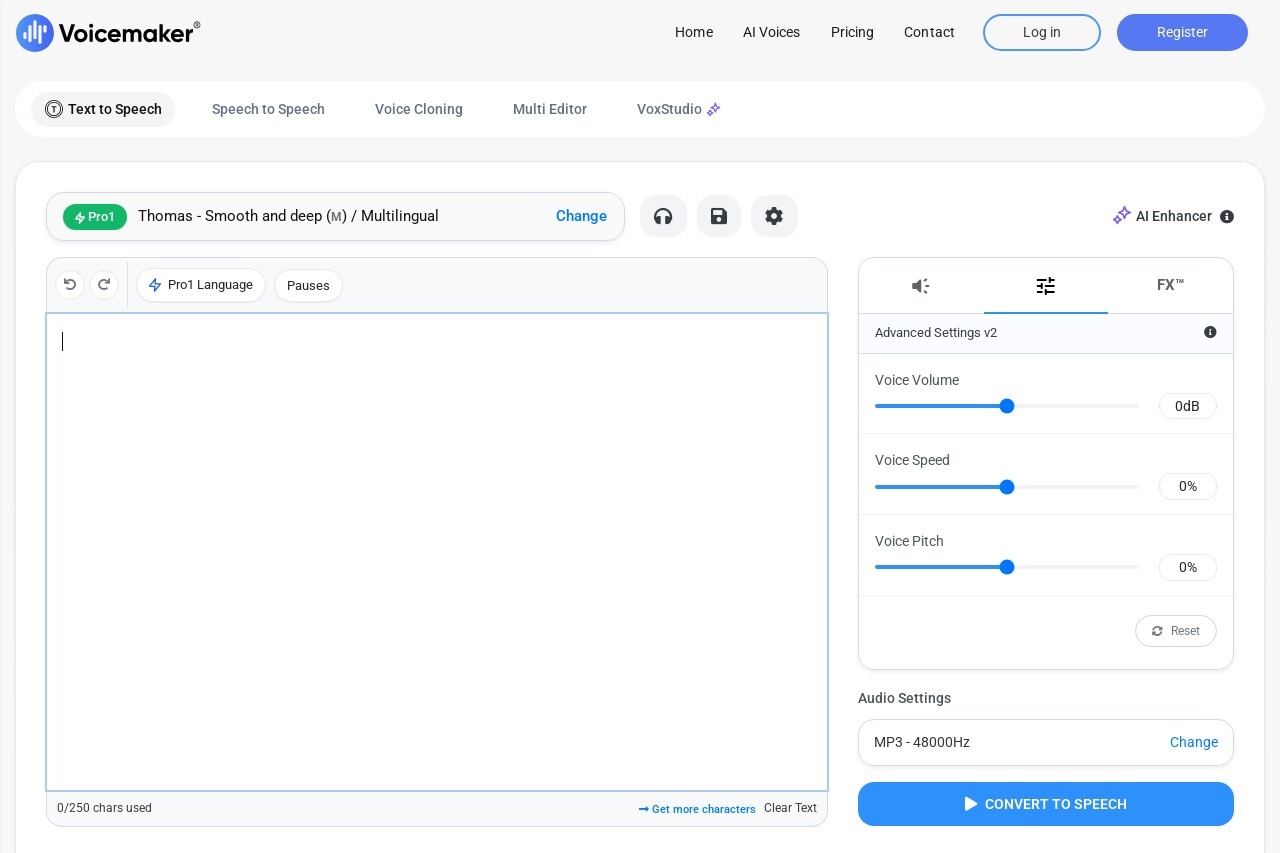Click the redo arrow icon
The height and width of the screenshot is (853, 1280).
click(x=104, y=285)
